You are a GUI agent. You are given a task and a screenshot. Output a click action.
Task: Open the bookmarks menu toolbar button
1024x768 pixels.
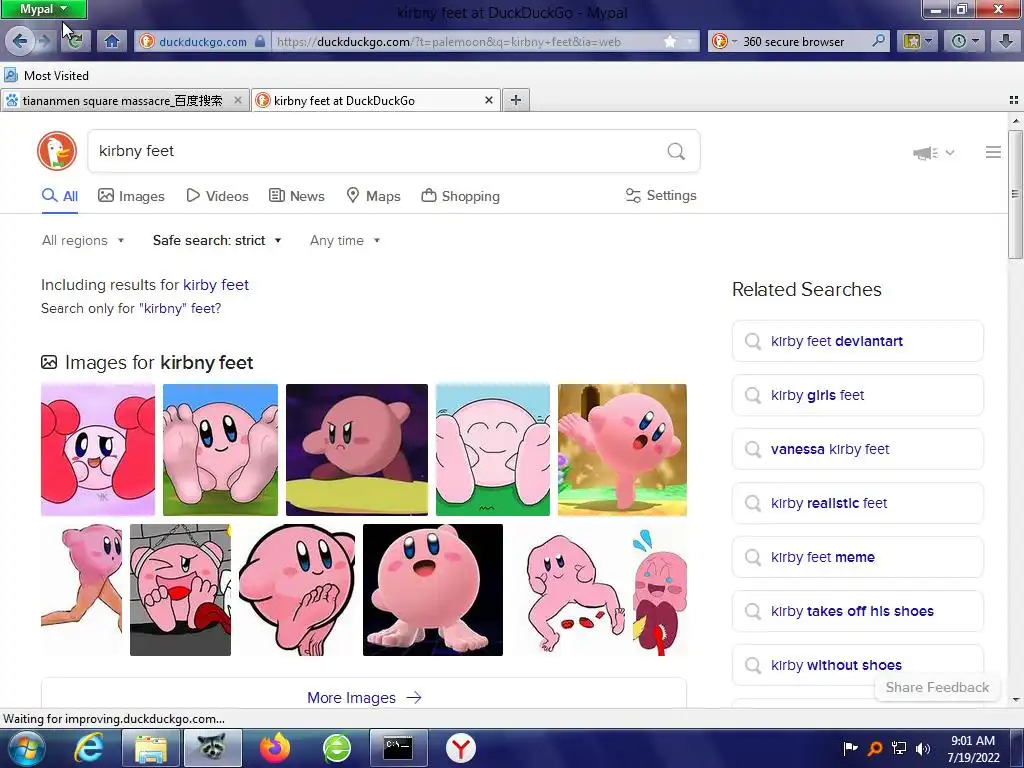[x=918, y=42]
